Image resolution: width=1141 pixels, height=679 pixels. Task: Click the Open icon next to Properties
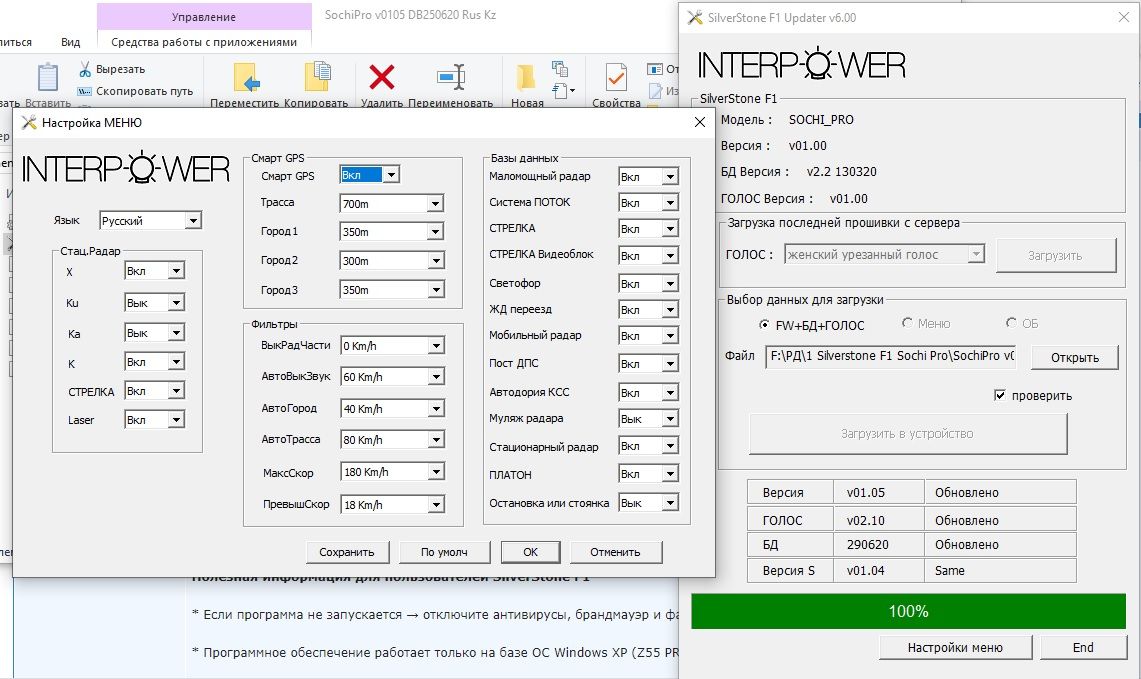point(655,69)
